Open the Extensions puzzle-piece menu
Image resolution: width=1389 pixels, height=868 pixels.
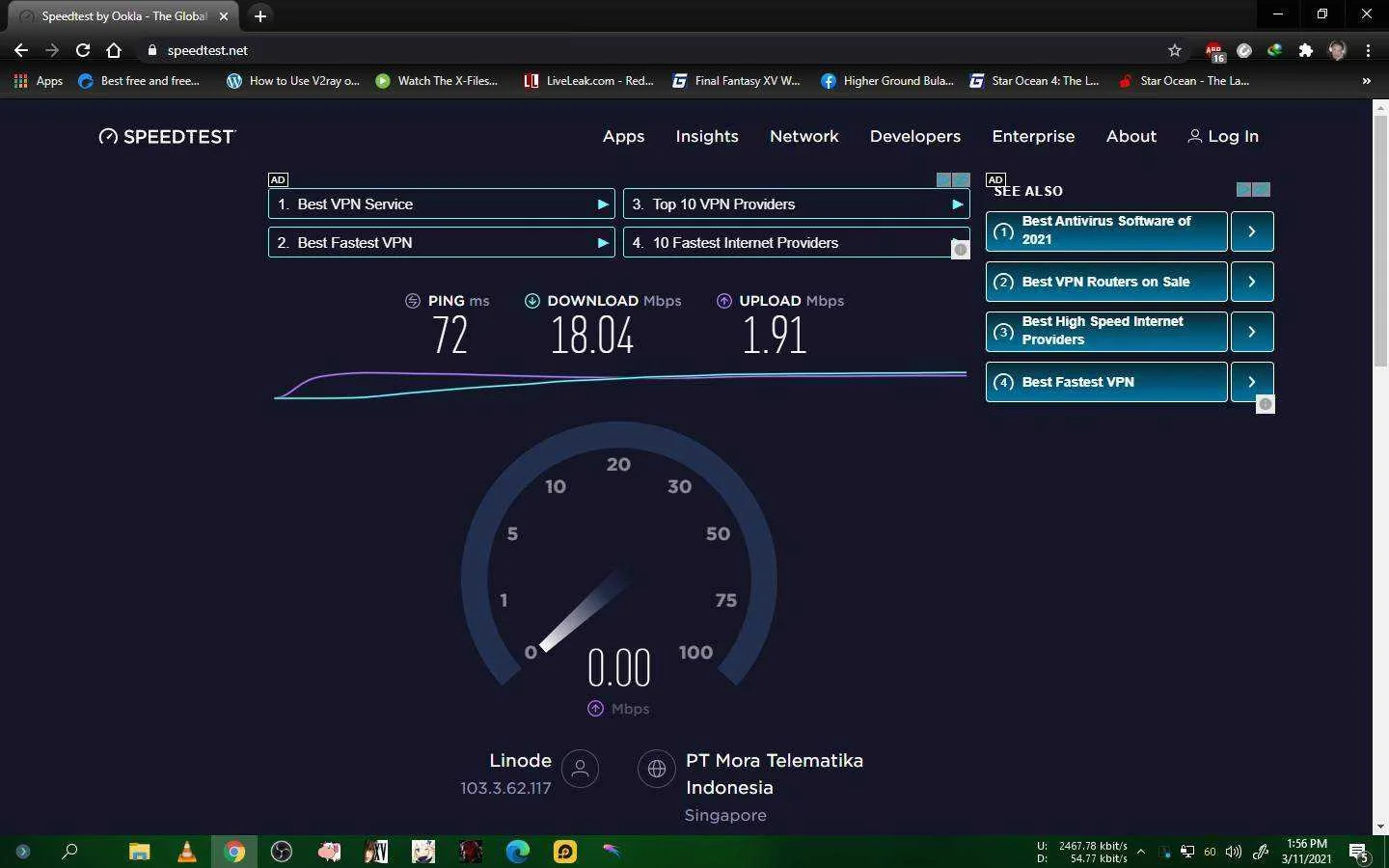point(1306,50)
